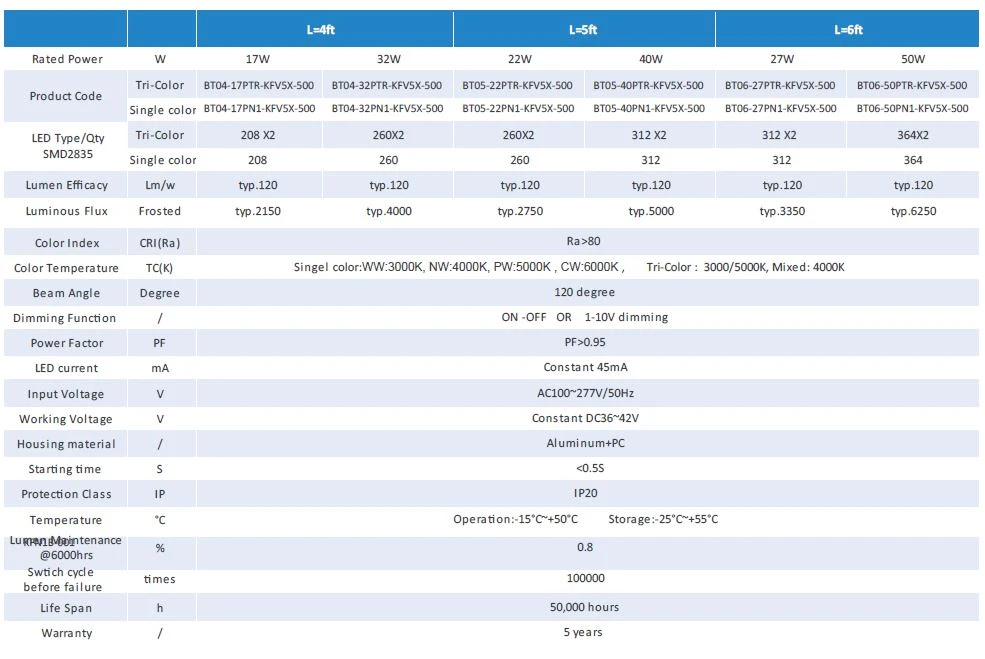The width and height of the screenshot is (985, 659).
Task: Click the 120 degree beam angle value
Action: 584,292
